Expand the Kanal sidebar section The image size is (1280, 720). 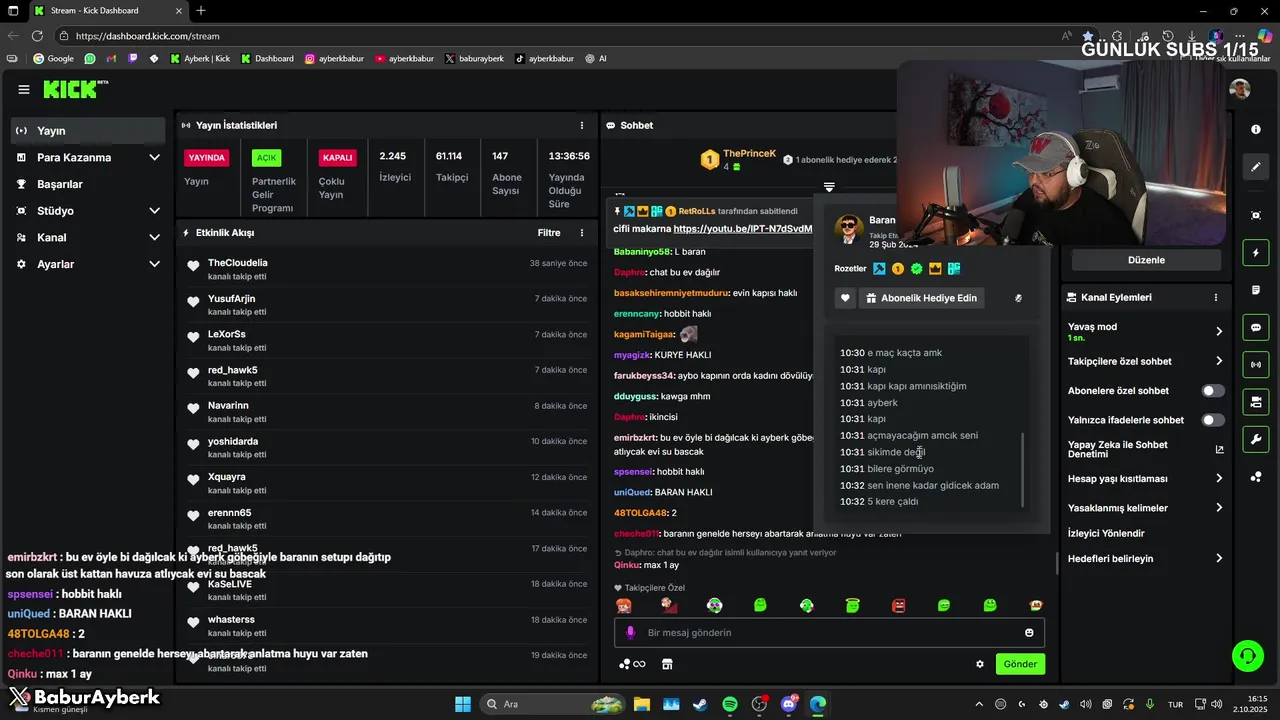[154, 238]
